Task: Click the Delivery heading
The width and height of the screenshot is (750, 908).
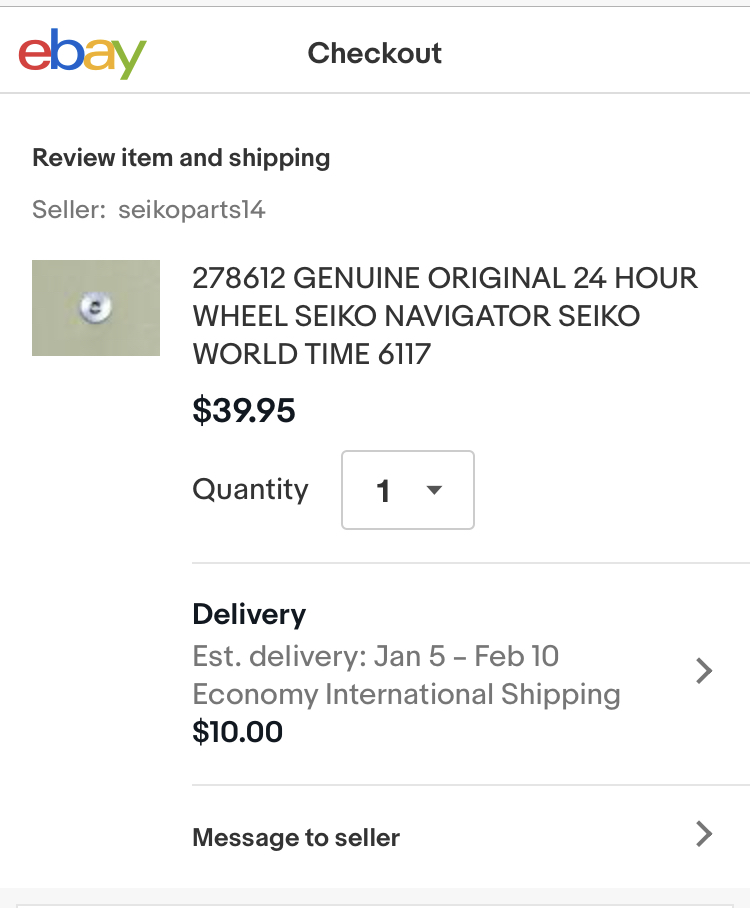Action: tap(249, 614)
